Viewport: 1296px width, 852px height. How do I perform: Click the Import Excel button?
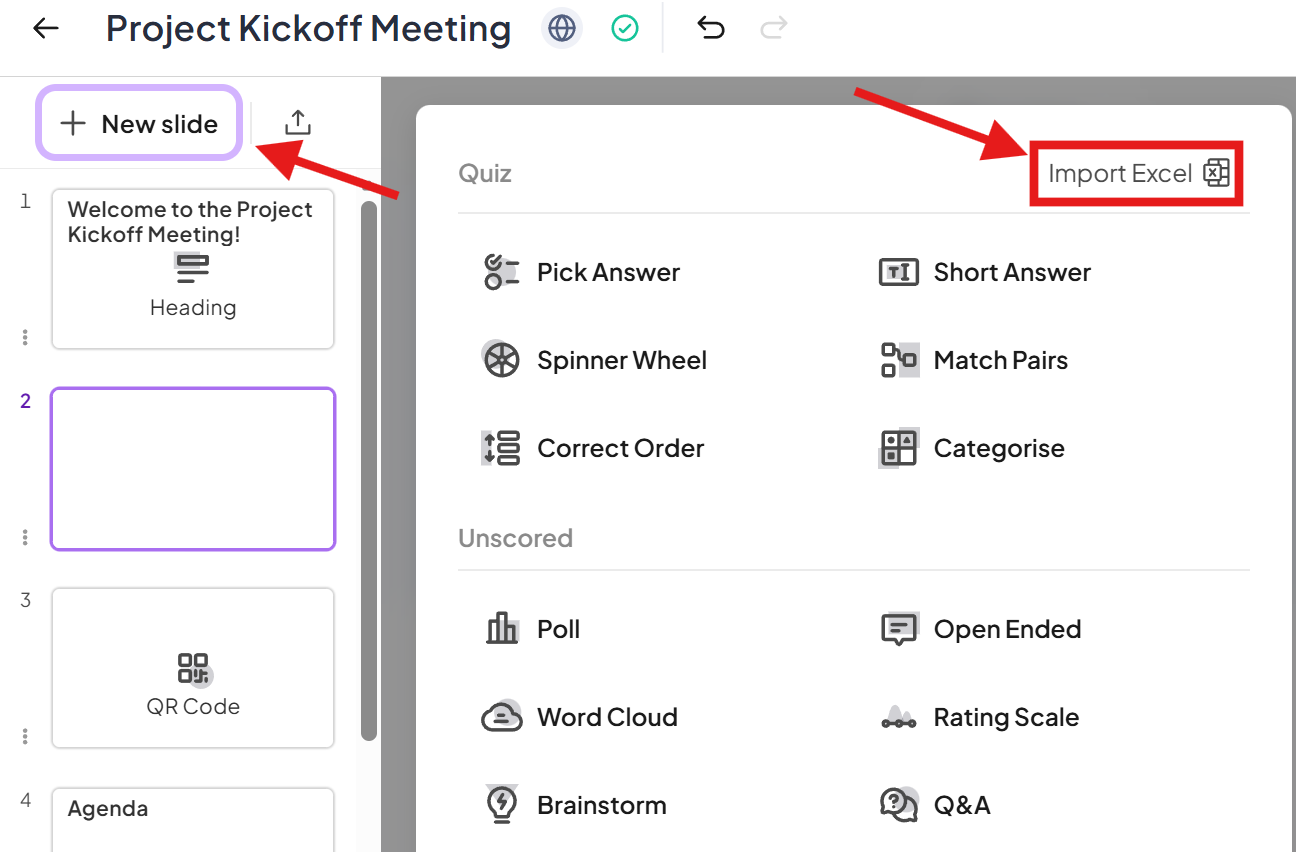1137,174
